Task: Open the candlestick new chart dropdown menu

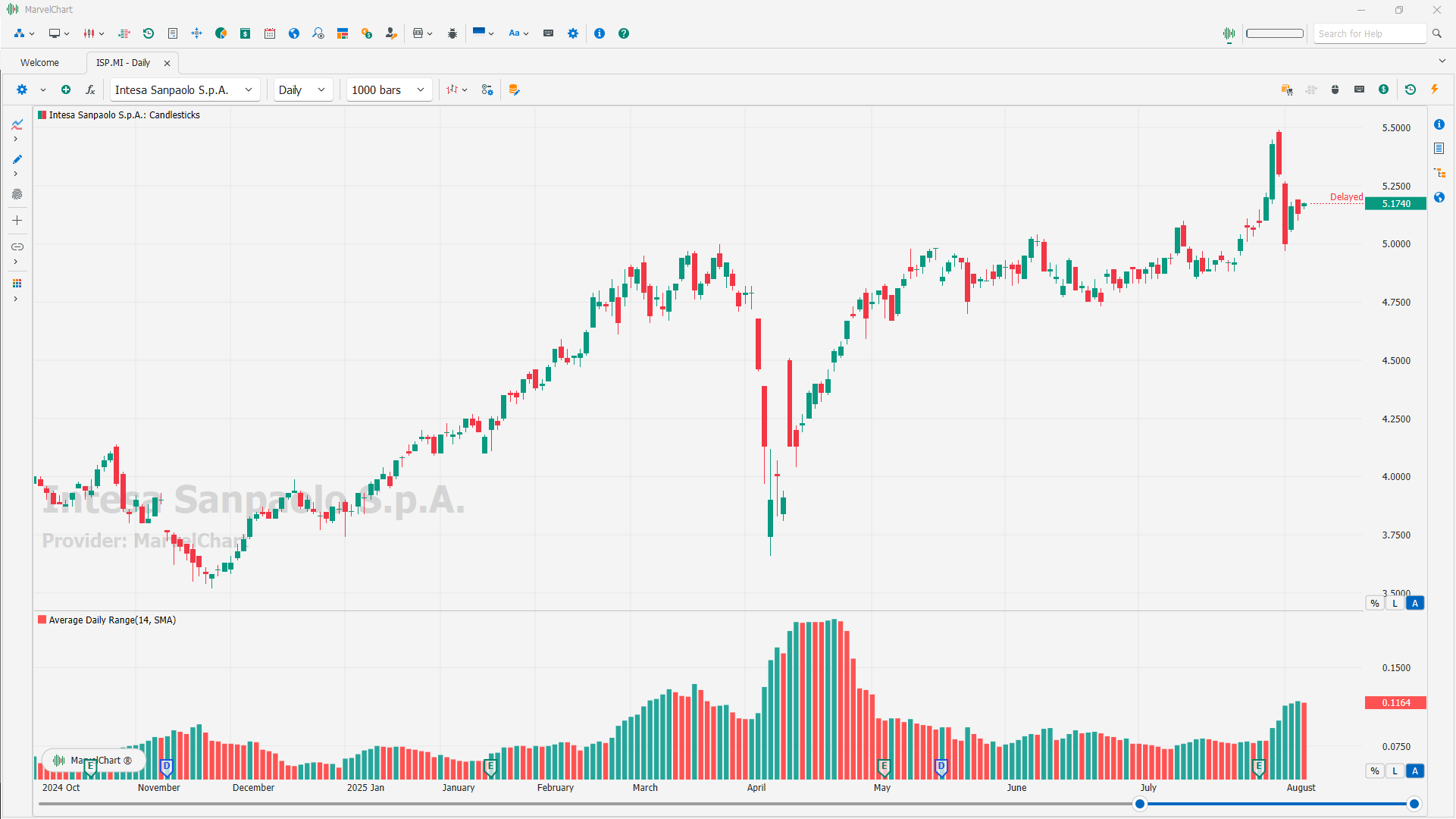Action: (94, 33)
